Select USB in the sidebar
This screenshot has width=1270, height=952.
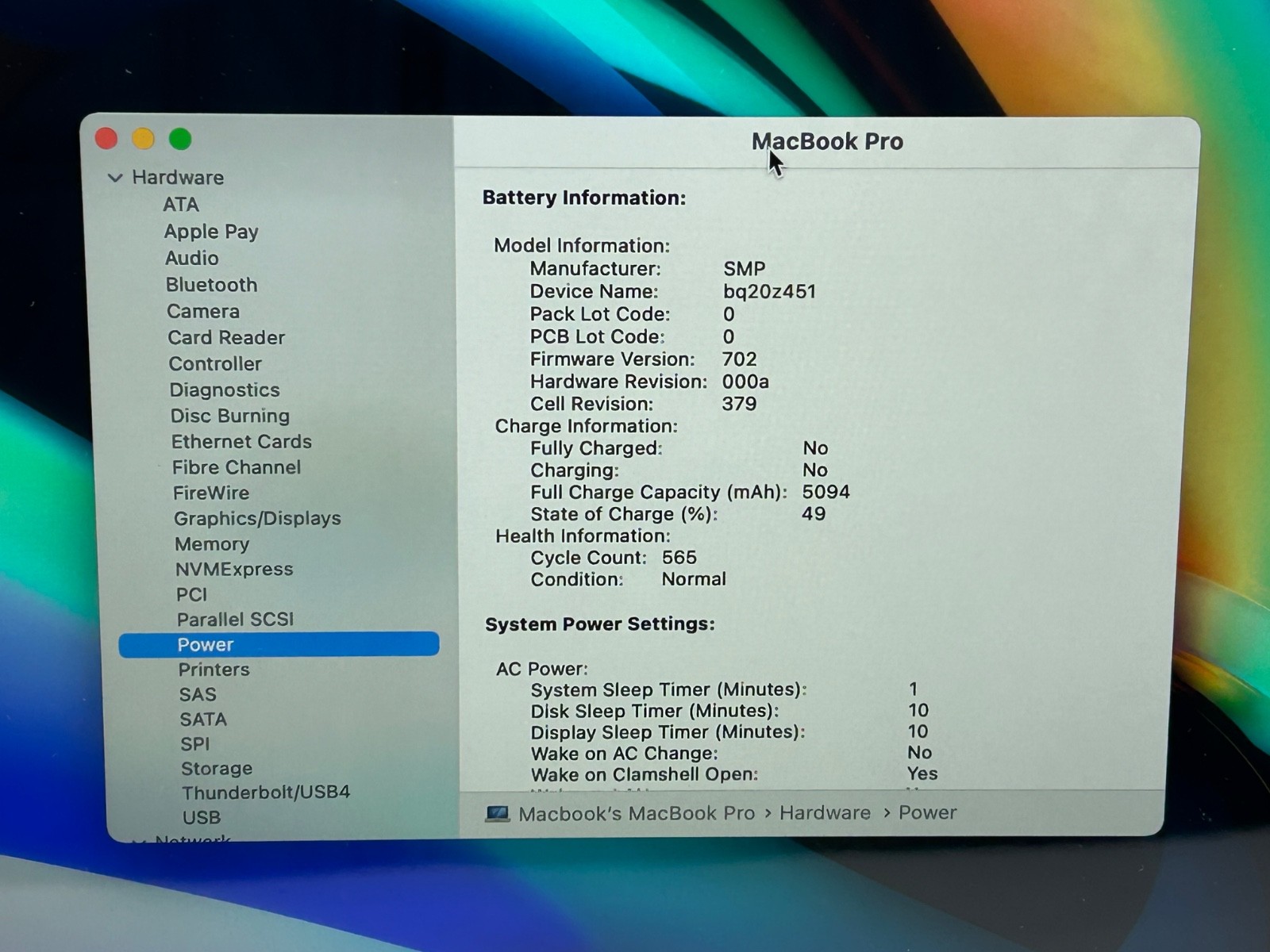tap(202, 817)
